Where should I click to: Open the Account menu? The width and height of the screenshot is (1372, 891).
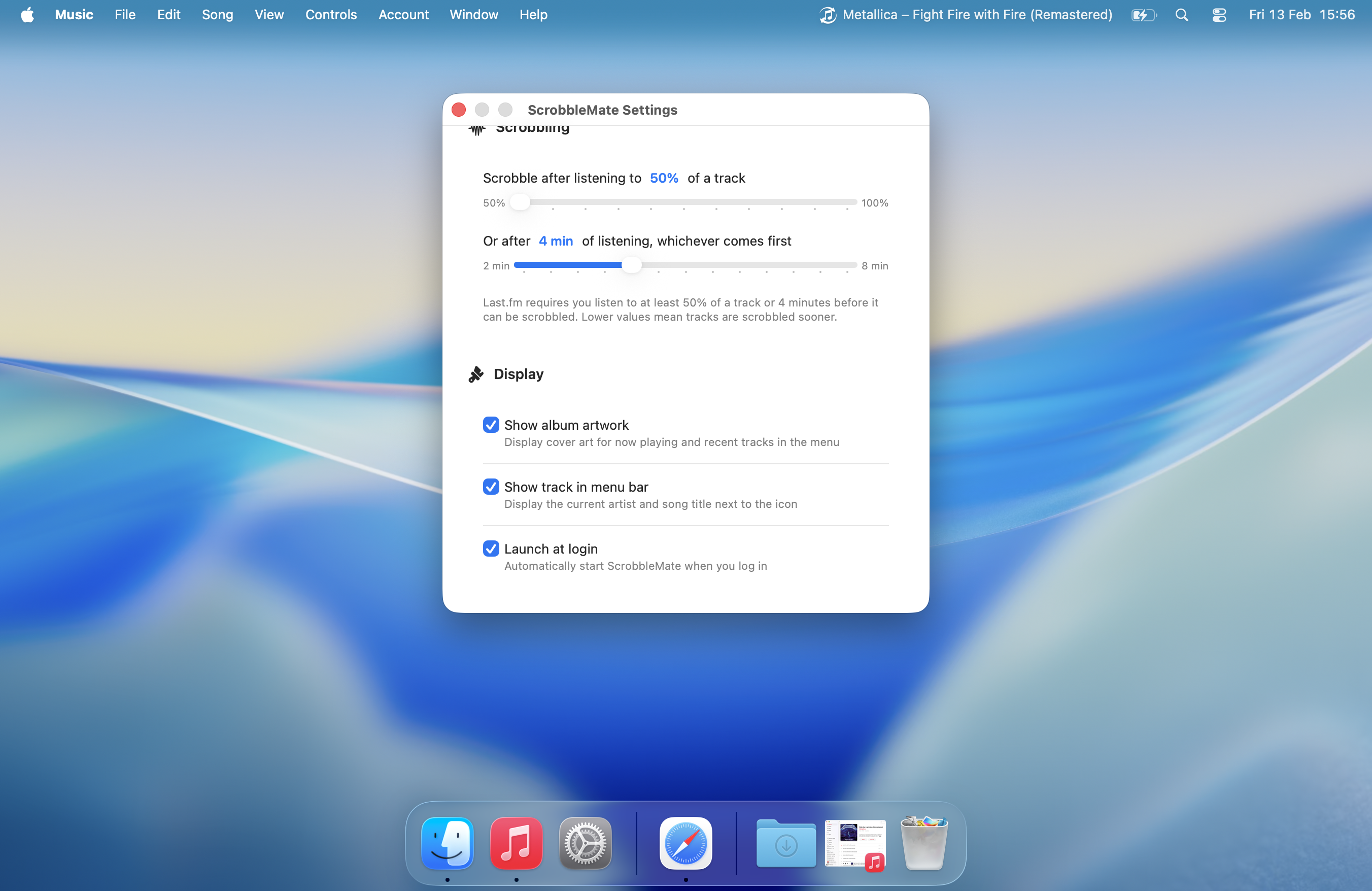pyautogui.click(x=403, y=14)
